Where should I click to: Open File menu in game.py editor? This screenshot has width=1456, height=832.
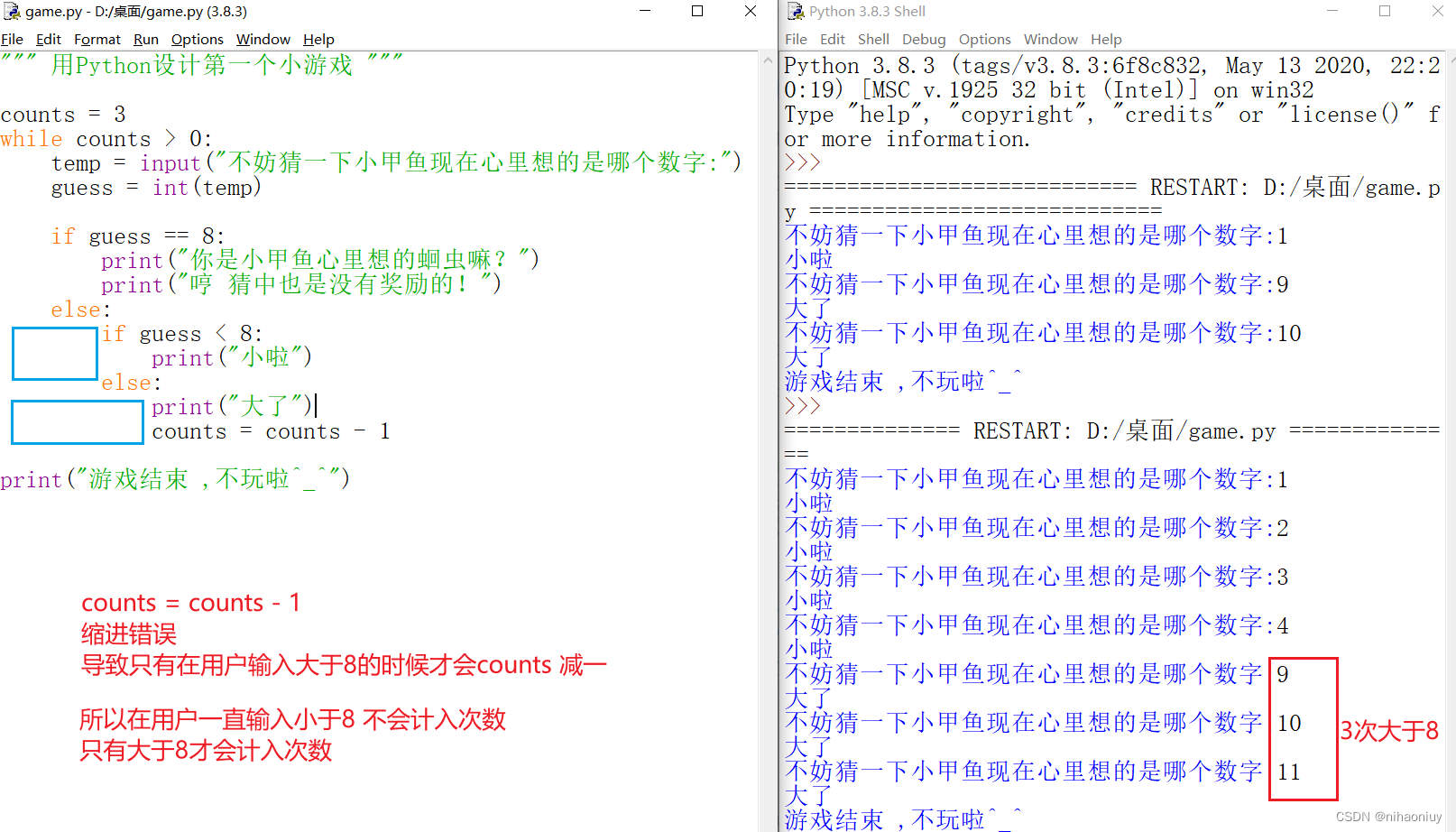click(x=13, y=40)
